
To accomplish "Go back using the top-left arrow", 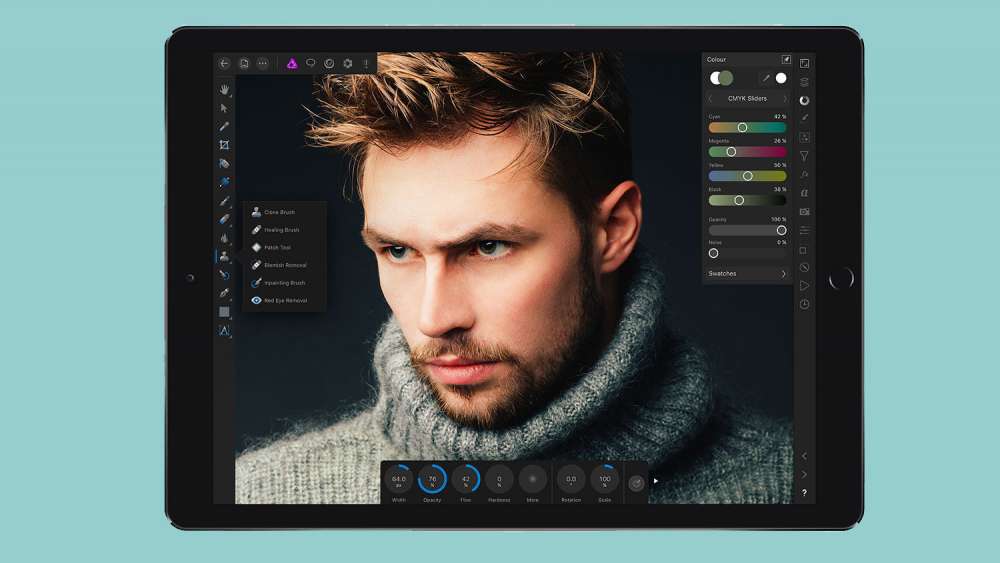I will click(224, 63).
